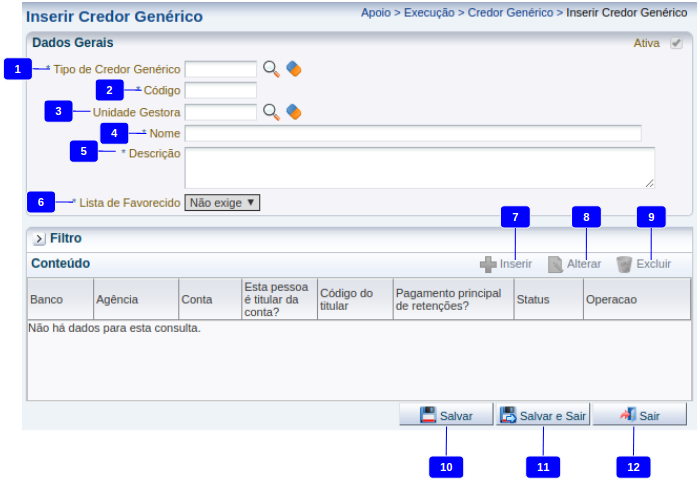Focus the Código input field
698x481 pixels.
click(221, 91)
